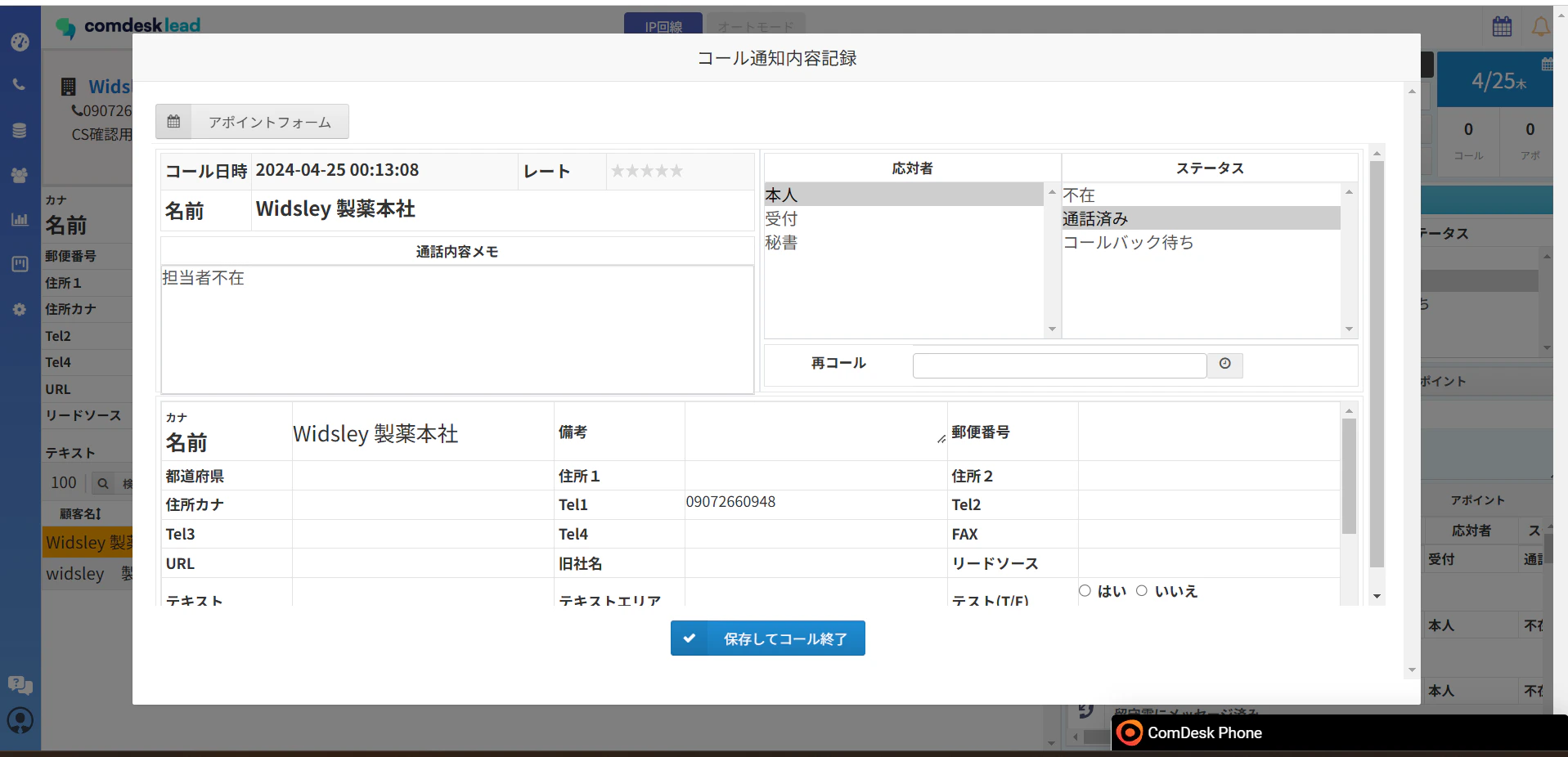Select 不在 in the ステータス list
Viewport: 1568px width, 757px height.
click(1201, 195)
